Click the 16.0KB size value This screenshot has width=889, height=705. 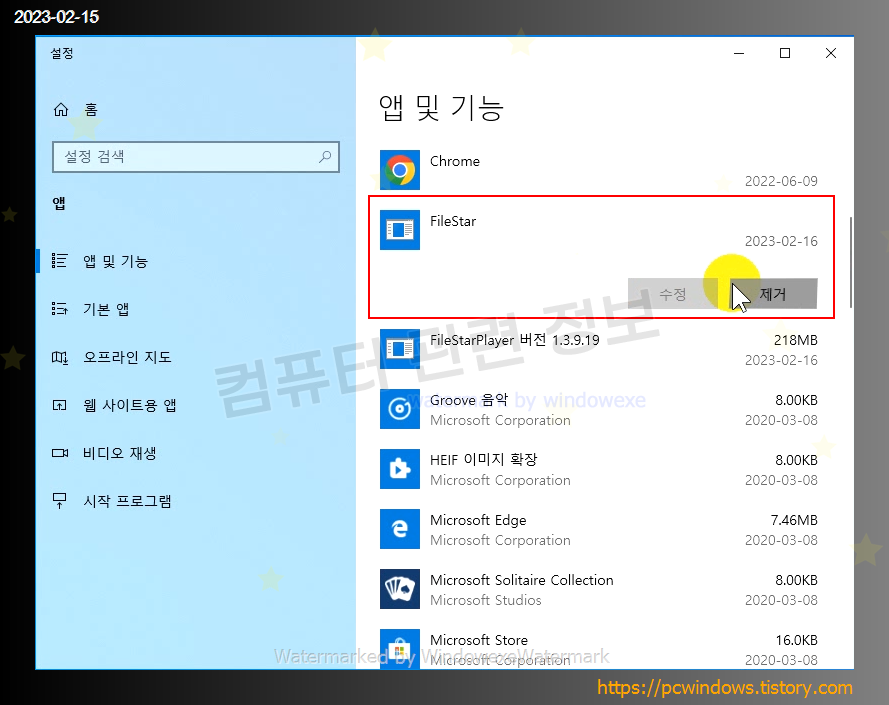(796, 640)
